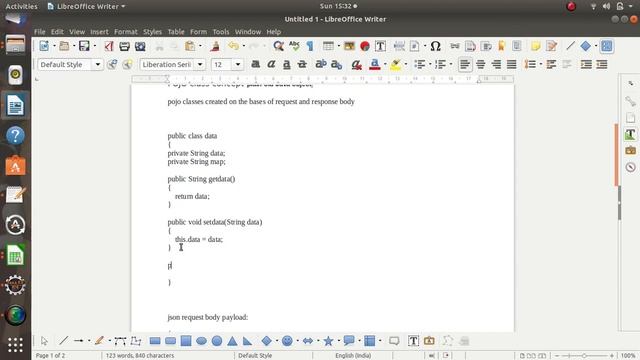Expand the highlighting color dropdown arrow

(x=406, y=64)
